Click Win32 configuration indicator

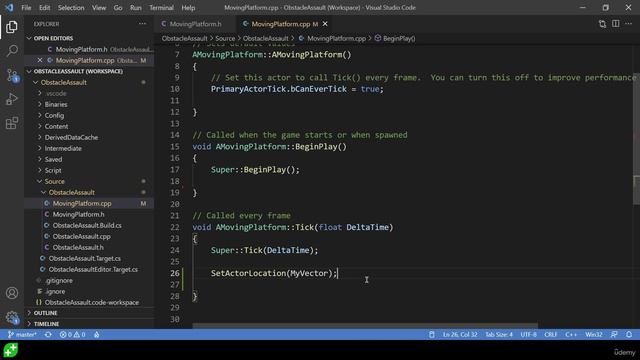[593, 335]
